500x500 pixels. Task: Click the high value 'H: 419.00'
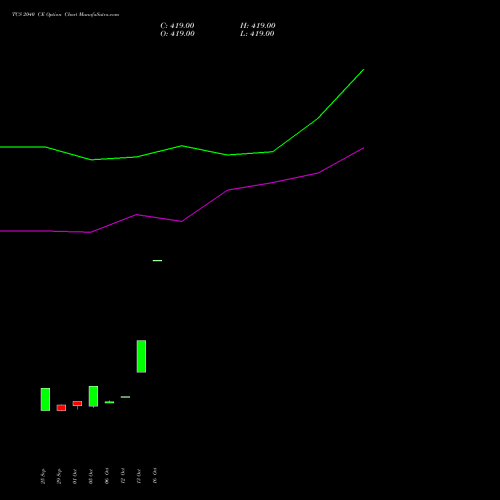pos(258,26)
